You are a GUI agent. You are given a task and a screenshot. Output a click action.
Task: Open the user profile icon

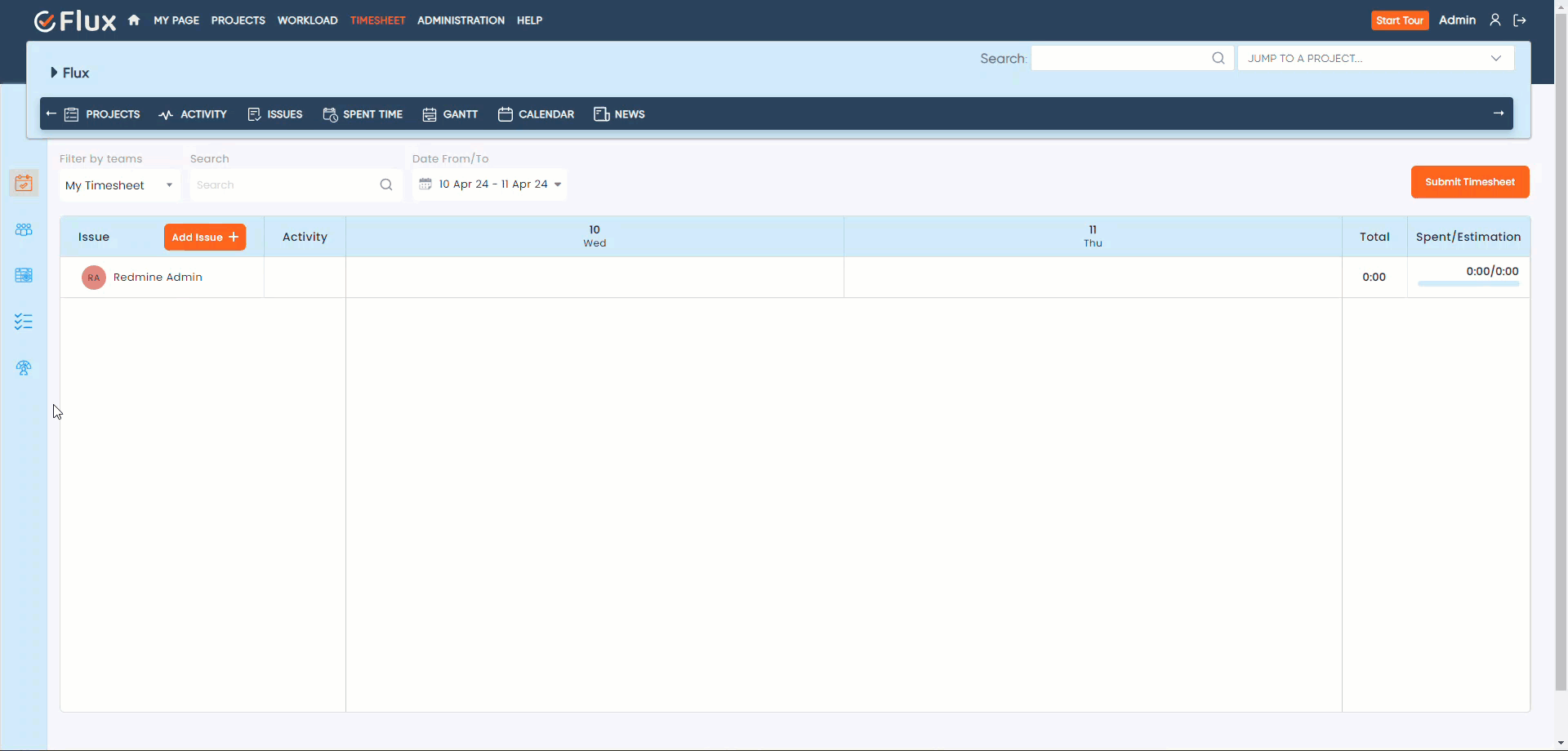(x=1494, y=20)
